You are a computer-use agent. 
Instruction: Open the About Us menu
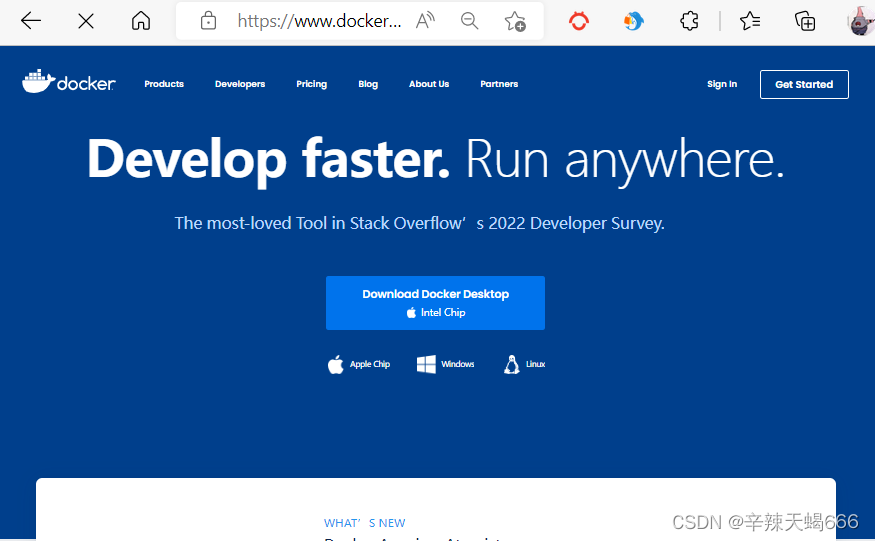[429, 84]
